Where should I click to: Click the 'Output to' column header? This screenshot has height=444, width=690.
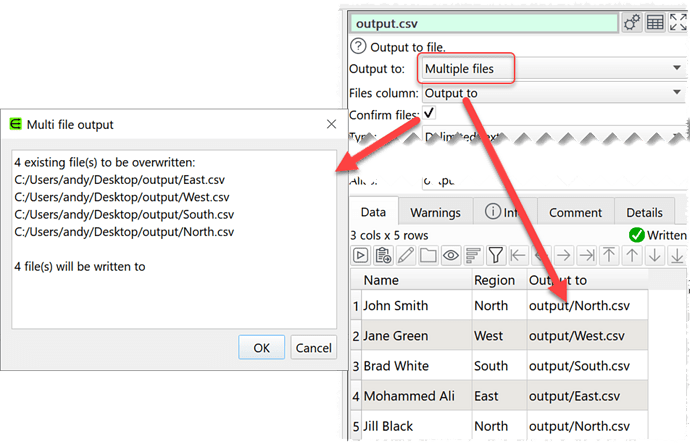[x=587, y=280]
